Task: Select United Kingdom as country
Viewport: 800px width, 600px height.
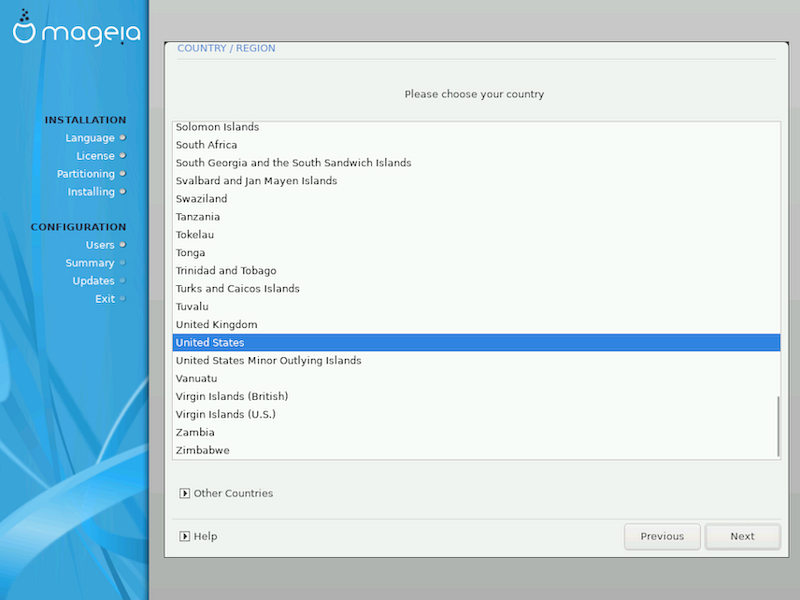Action: point(477,324)
